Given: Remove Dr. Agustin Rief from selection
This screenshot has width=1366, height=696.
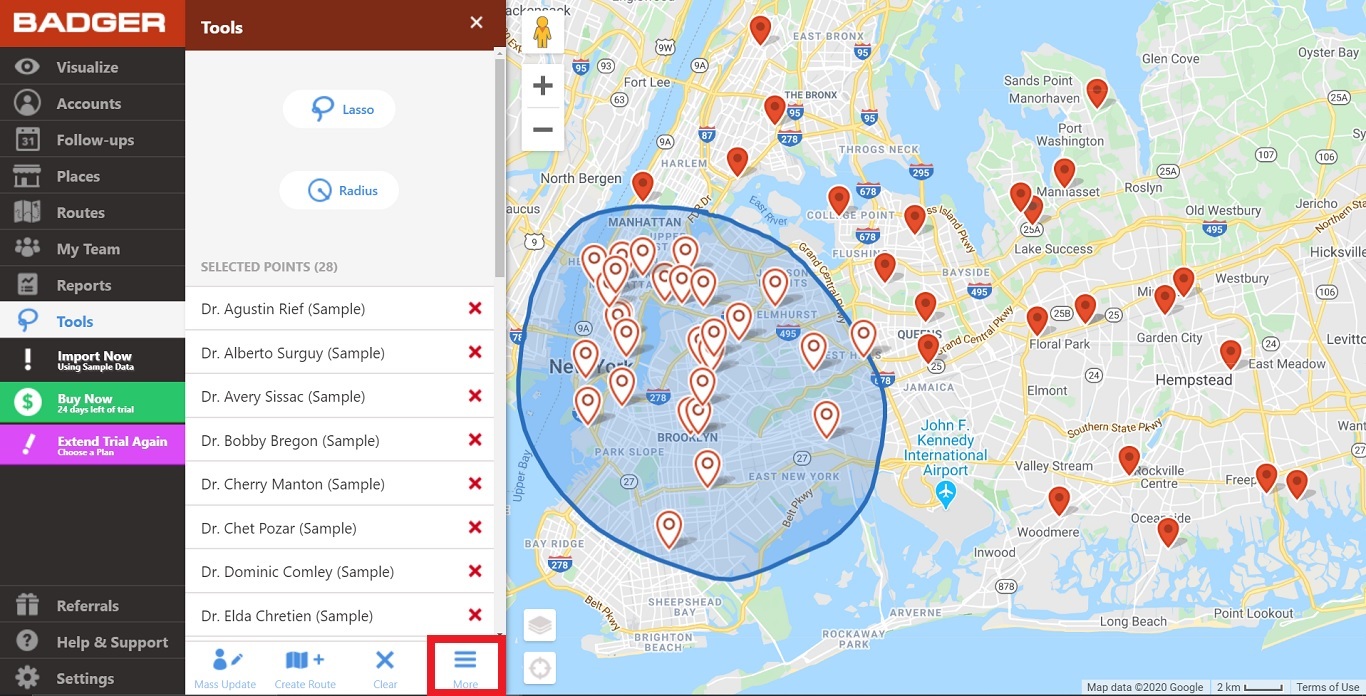Looking at the screenshot, I should [475, 308].
